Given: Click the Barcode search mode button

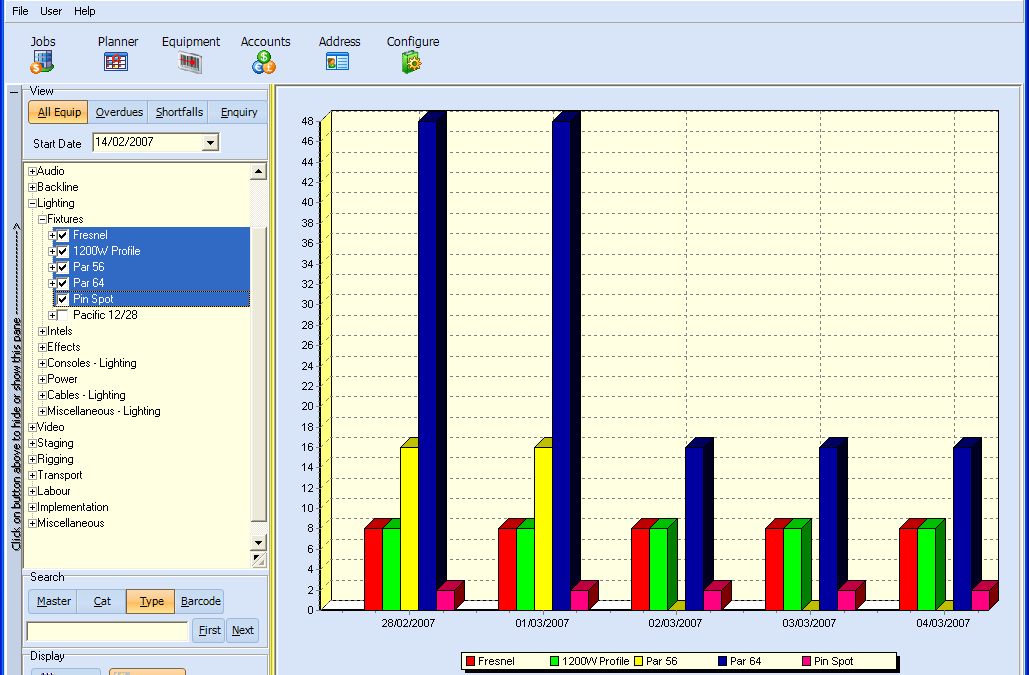Looking at the screenshot, I should (x=200, y=601).
